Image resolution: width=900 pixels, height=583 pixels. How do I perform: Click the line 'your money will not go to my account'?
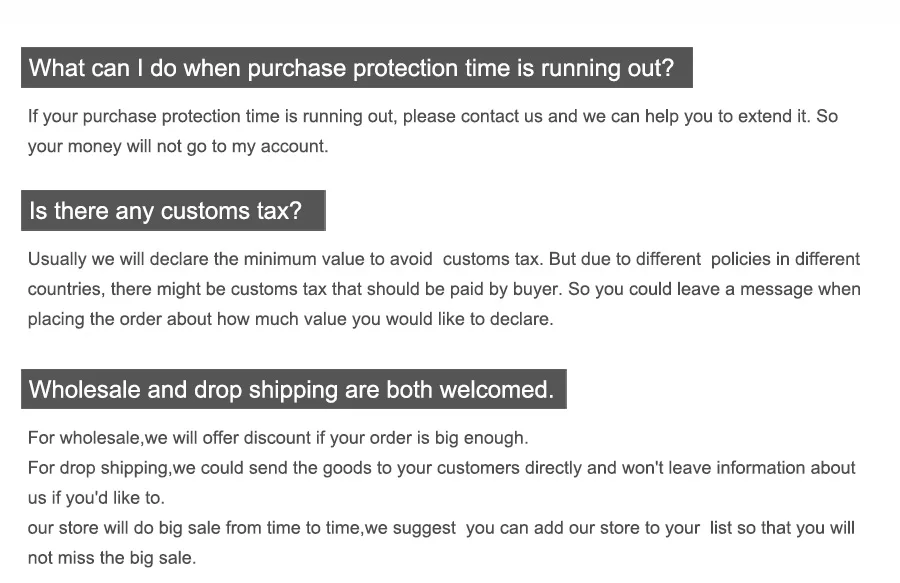click(178, 146)
